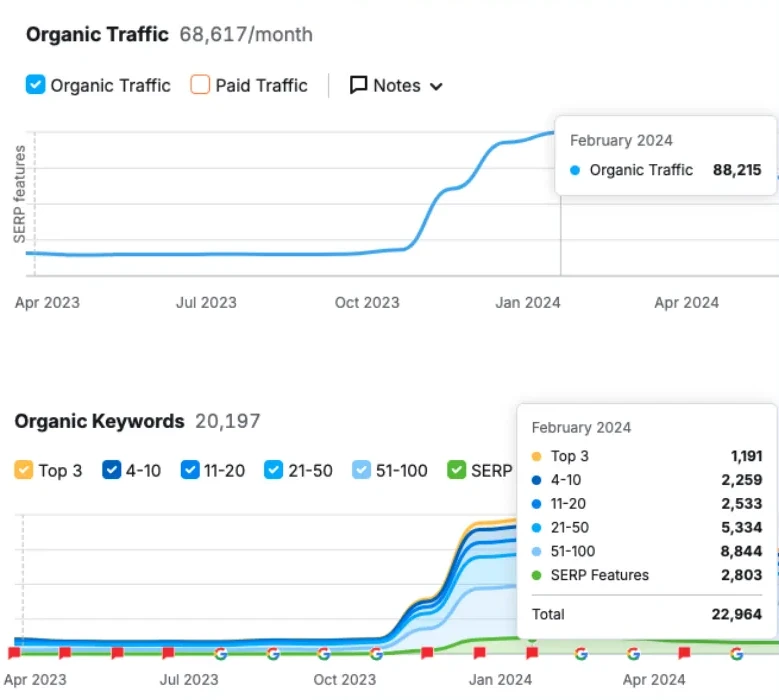Open red flag note nearest Jan 2024 label

point(479,652)
